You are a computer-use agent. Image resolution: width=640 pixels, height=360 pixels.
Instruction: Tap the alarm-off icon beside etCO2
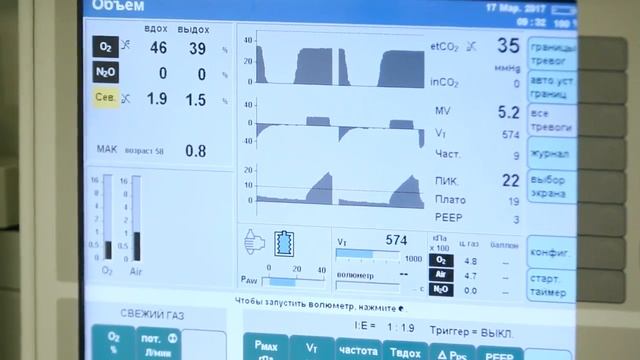click(471, 47)
